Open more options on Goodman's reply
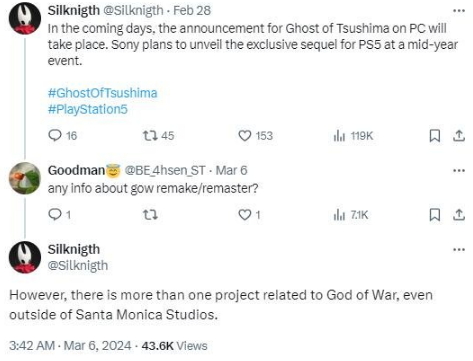 point(459,171)
